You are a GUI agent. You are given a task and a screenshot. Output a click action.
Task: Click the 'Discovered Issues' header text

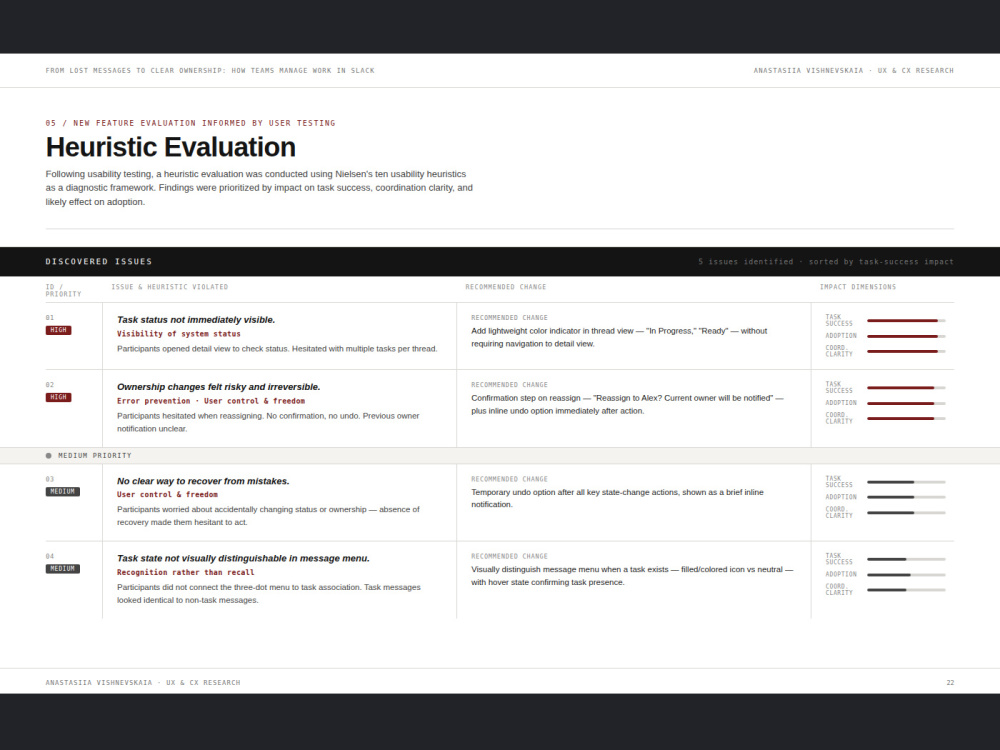coord(99,261)
